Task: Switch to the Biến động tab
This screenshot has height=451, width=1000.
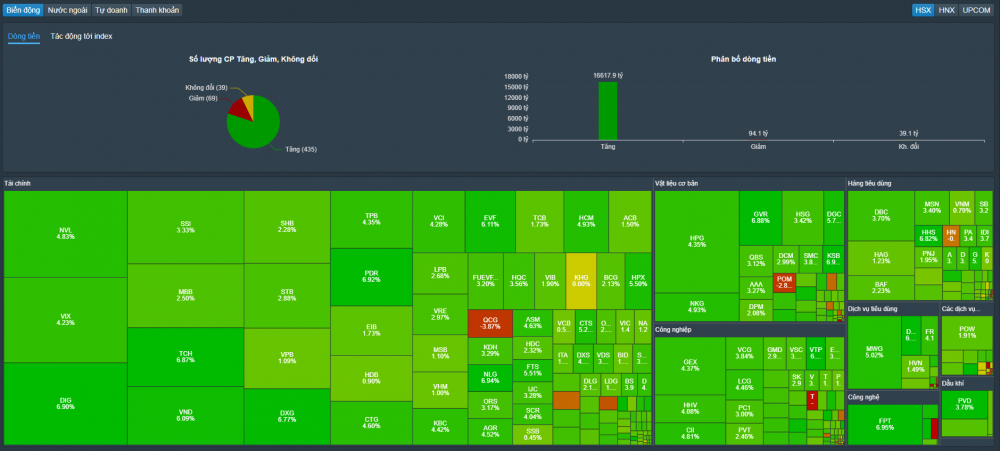Action: tap(23, 10)
